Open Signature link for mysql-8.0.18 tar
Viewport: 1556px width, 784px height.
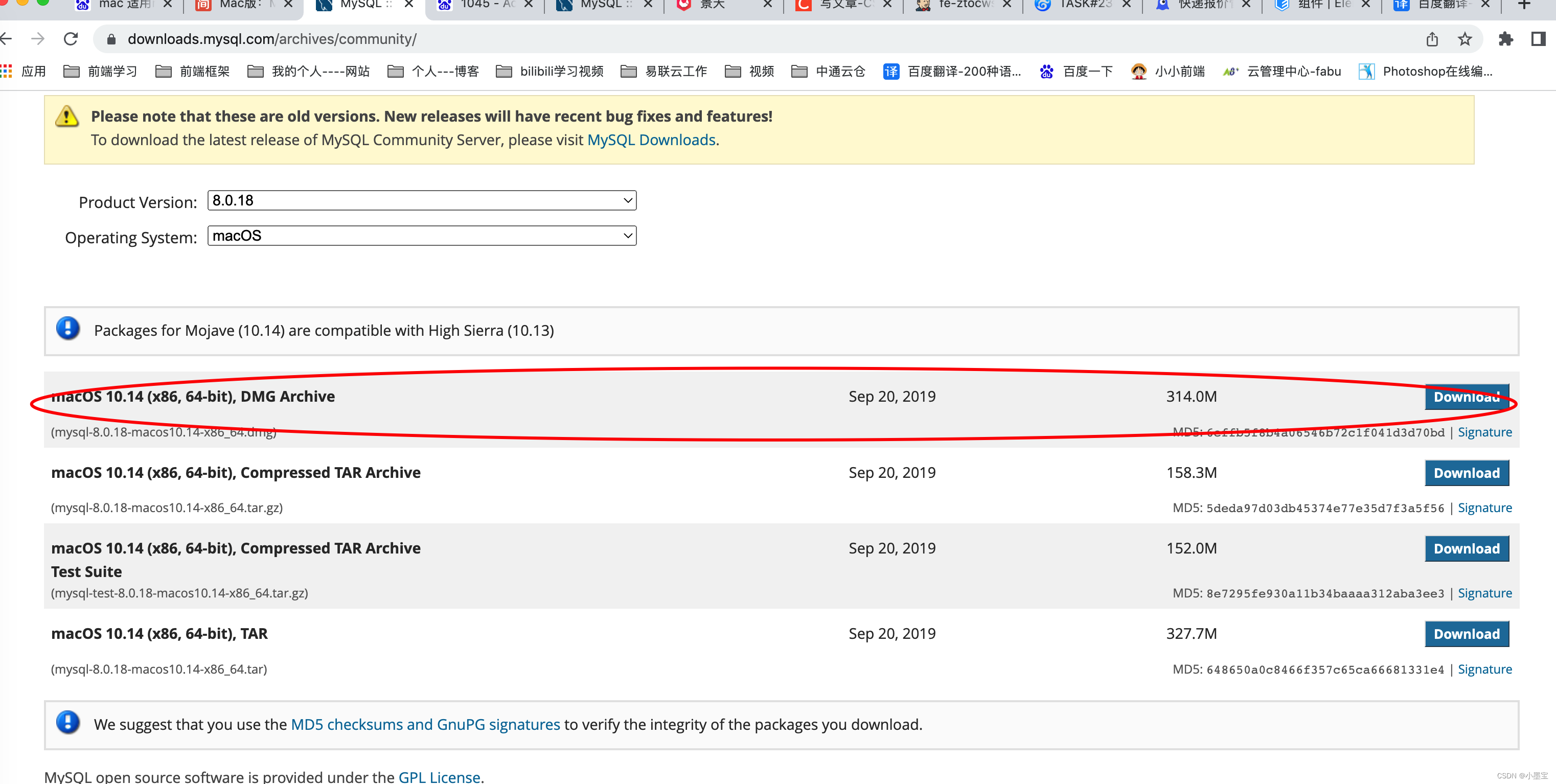[1485, 670]
